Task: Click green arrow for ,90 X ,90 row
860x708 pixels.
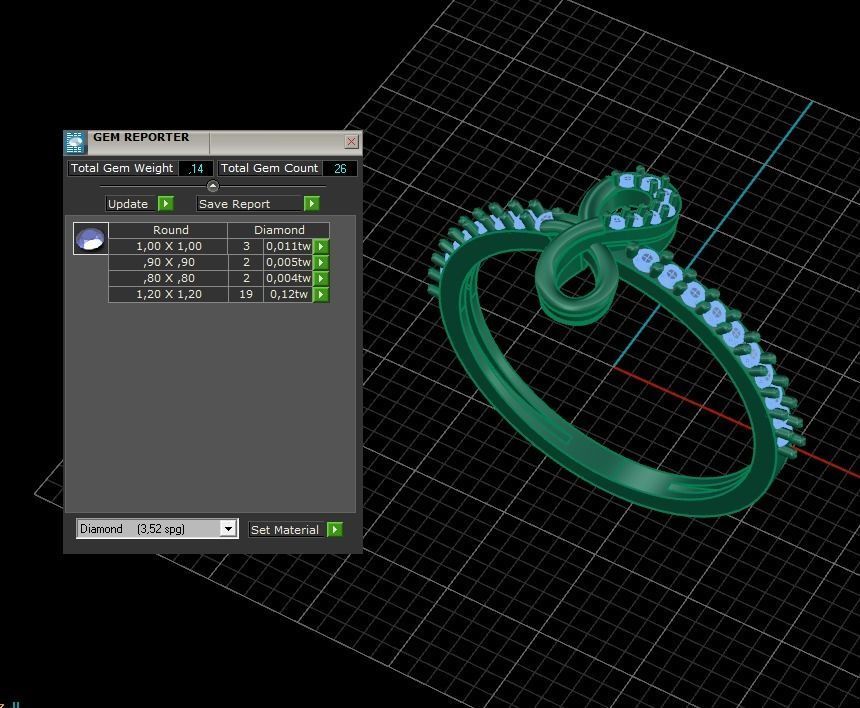Action: click(x=321, y=263)
